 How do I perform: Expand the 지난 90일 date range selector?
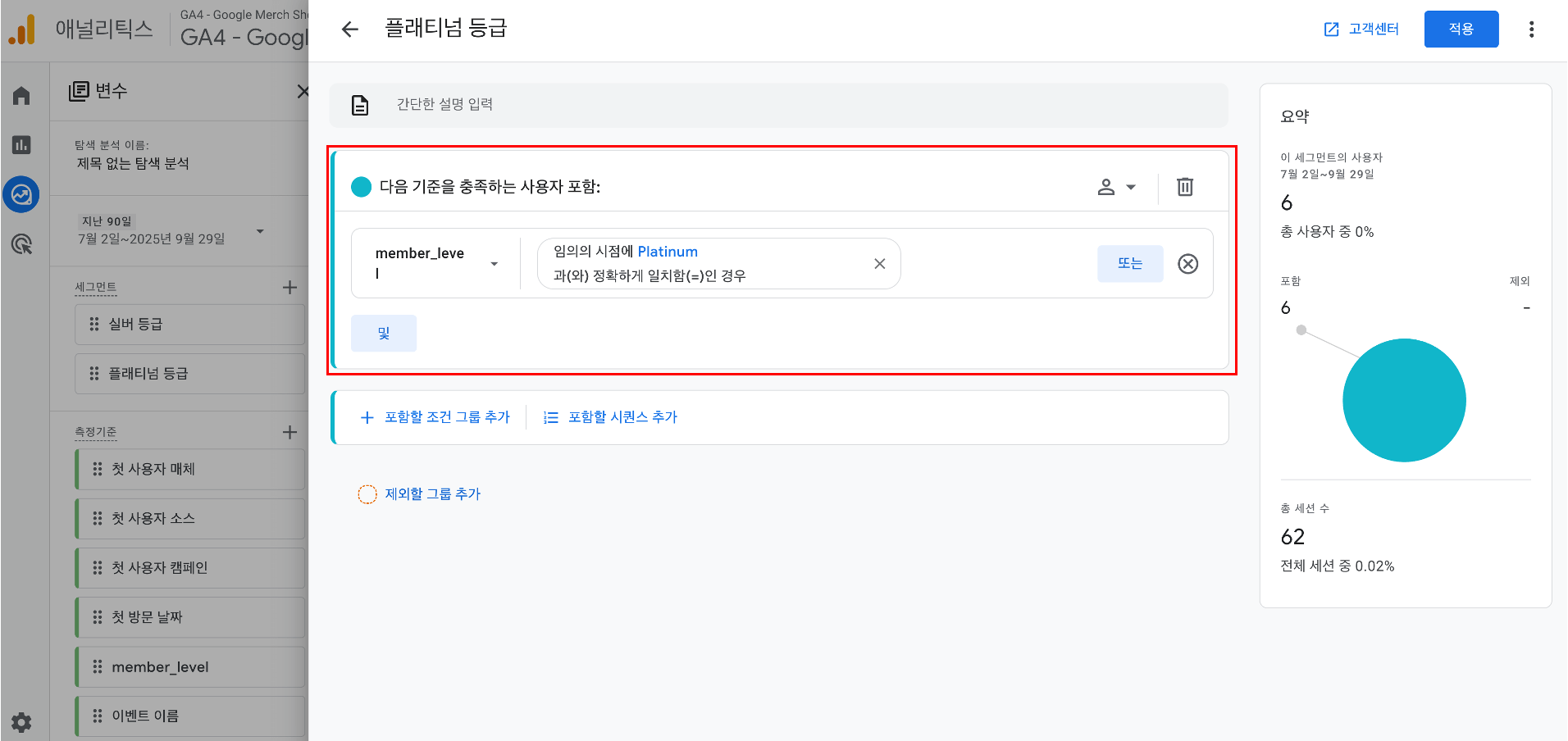[260, 232]
